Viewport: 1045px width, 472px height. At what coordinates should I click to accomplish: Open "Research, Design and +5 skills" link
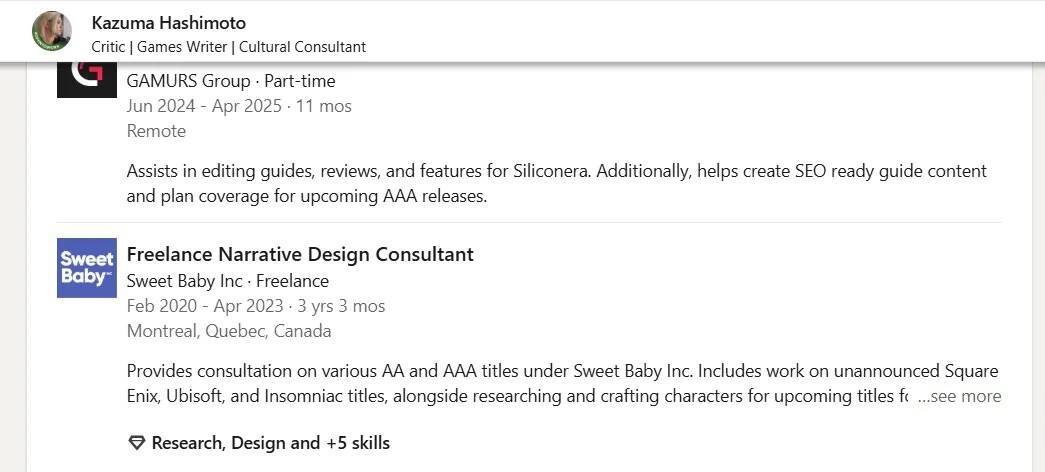coord(270,443)
